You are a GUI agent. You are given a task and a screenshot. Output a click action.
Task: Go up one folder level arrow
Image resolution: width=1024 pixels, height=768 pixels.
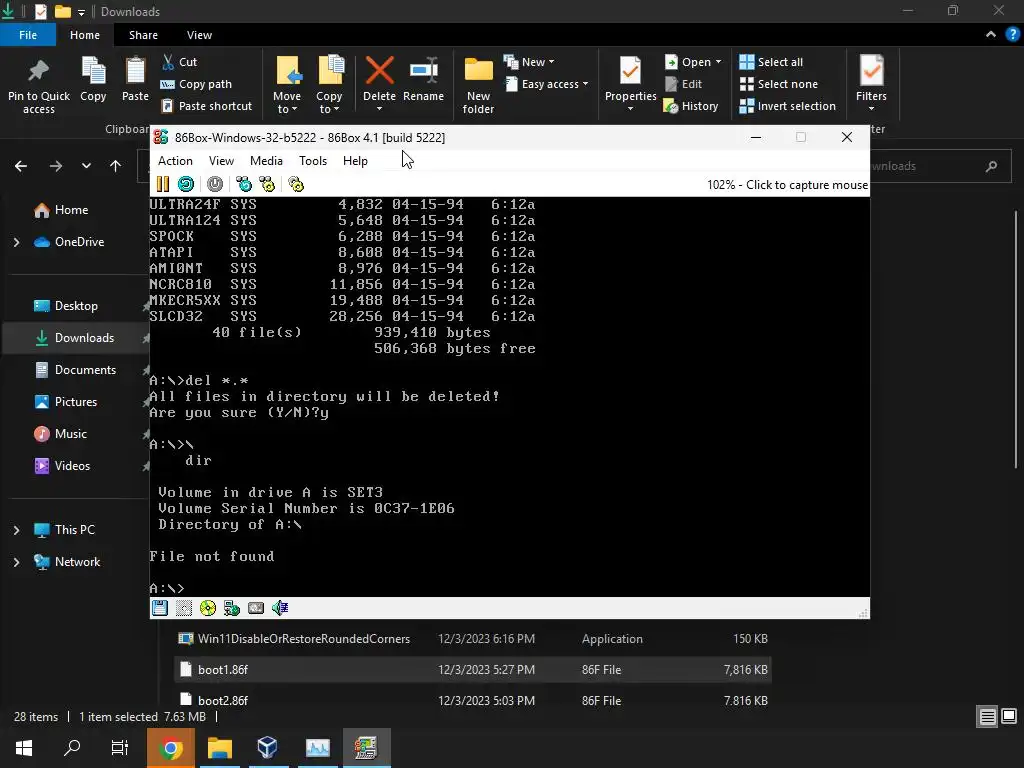click(x=116, y=166)
